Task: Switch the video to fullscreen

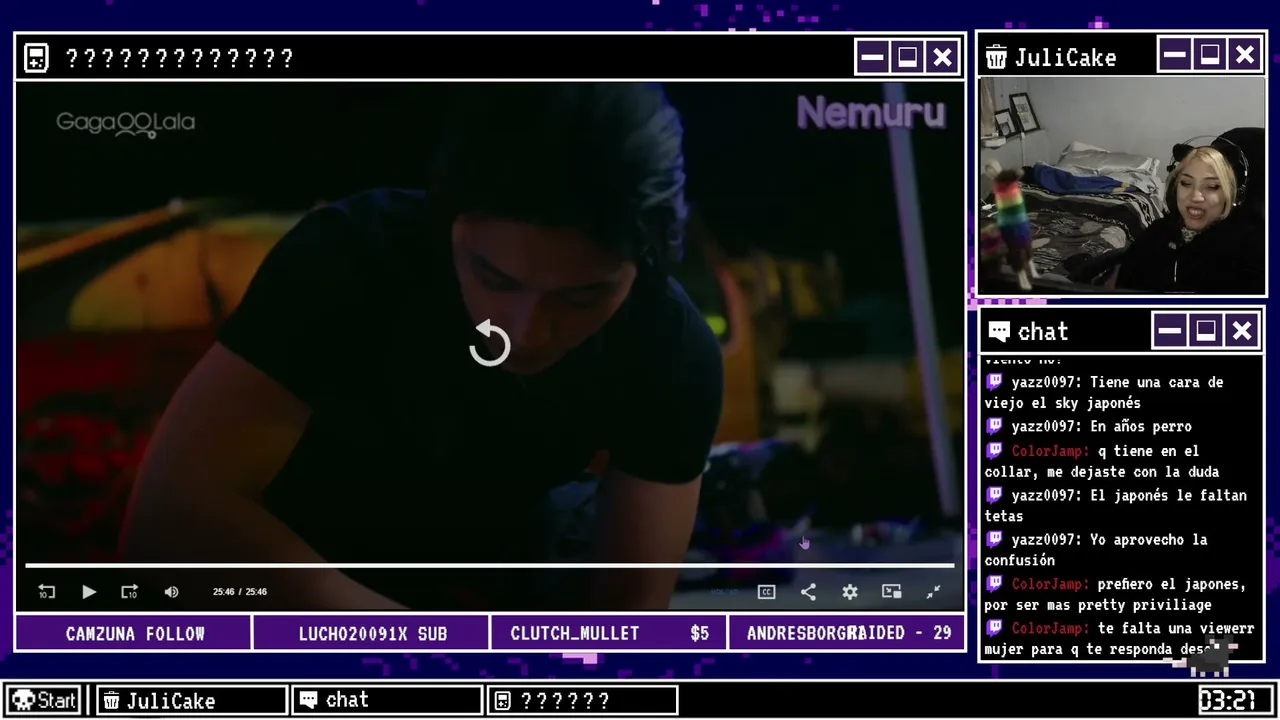Action: tap(933, 592)
